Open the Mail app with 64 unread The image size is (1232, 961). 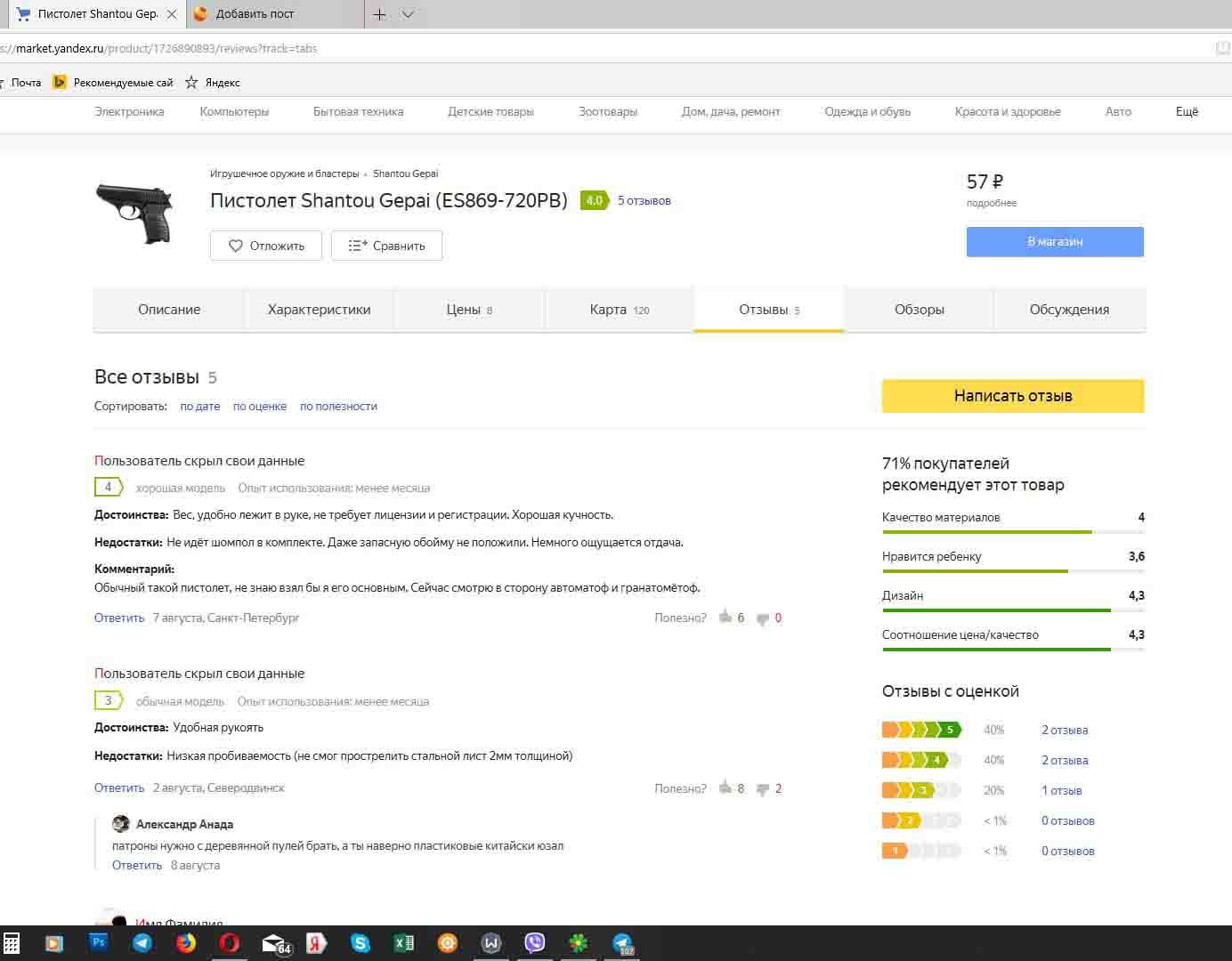(x=275, y=944)
